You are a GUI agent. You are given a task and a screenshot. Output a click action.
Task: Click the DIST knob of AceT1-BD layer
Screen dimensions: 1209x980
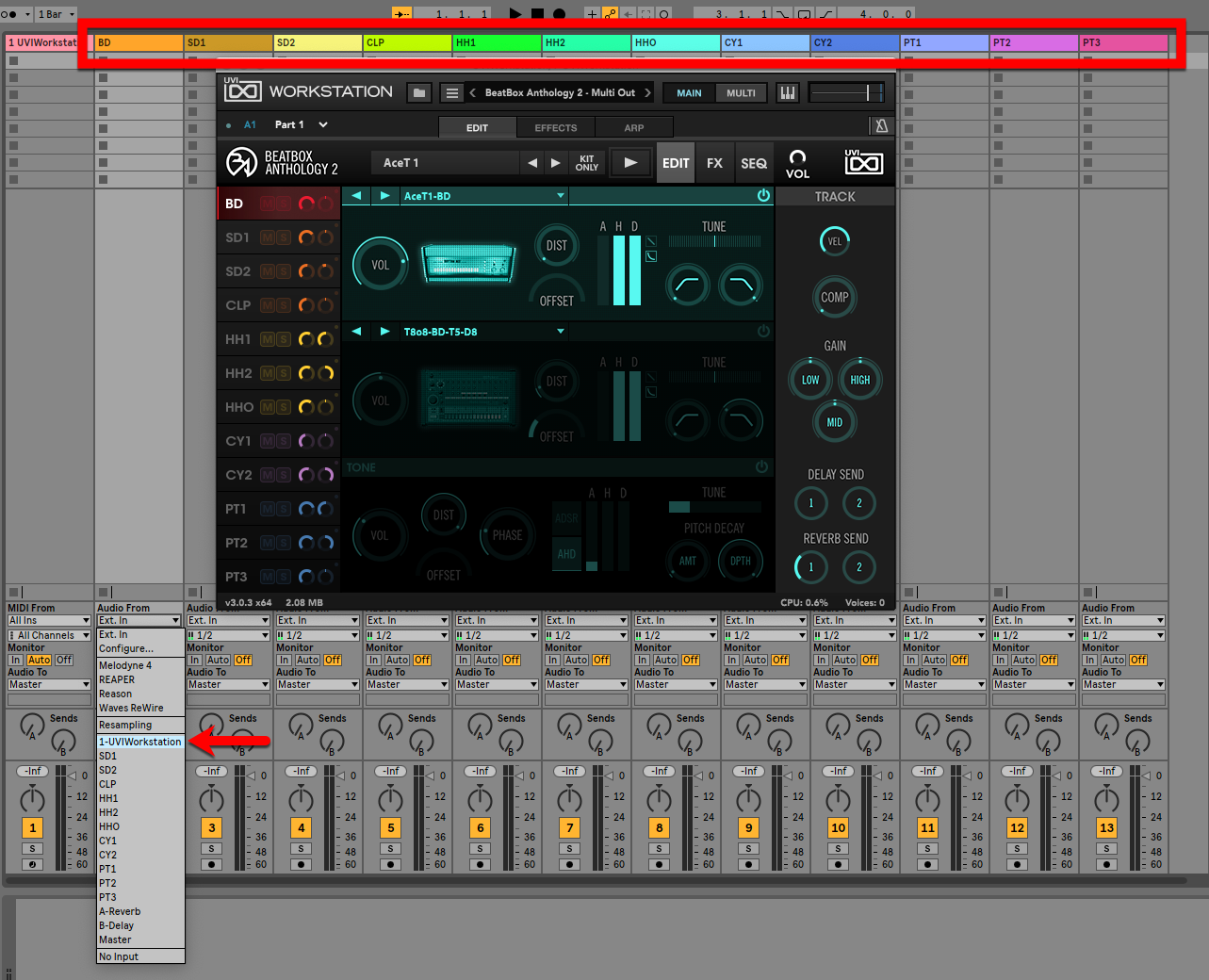coord(557,246)
